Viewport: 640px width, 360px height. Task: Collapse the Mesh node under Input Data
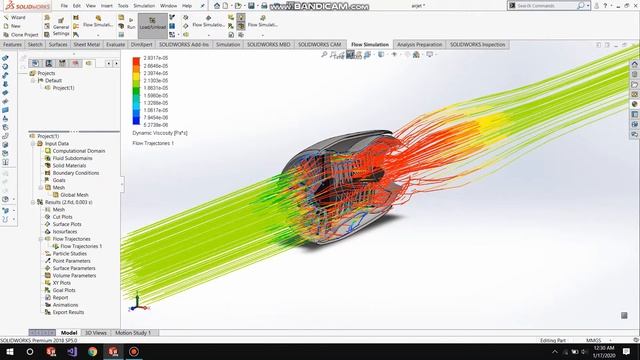point(41,188)
